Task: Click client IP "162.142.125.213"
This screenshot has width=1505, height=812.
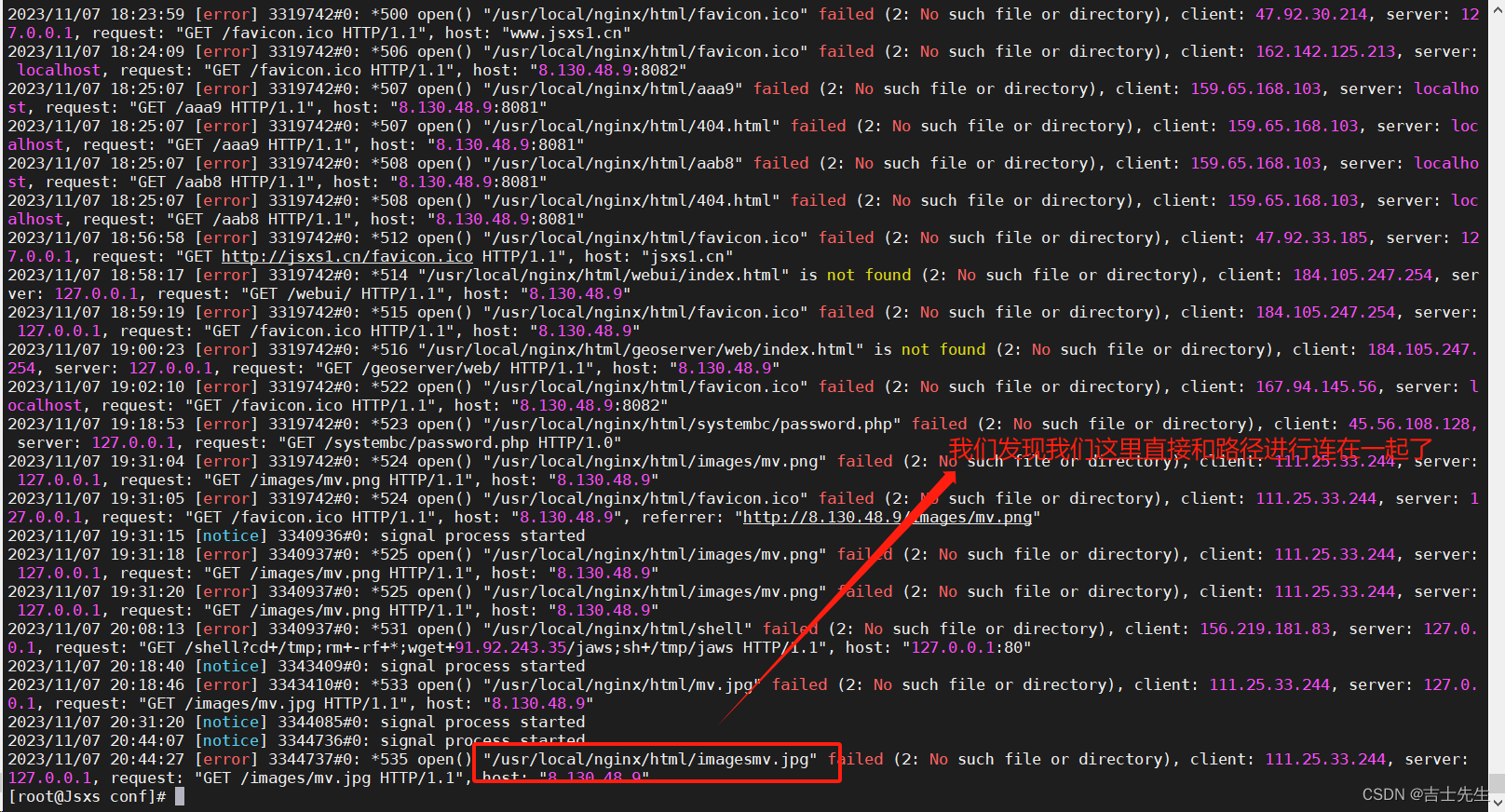Action: point(1325,51)
